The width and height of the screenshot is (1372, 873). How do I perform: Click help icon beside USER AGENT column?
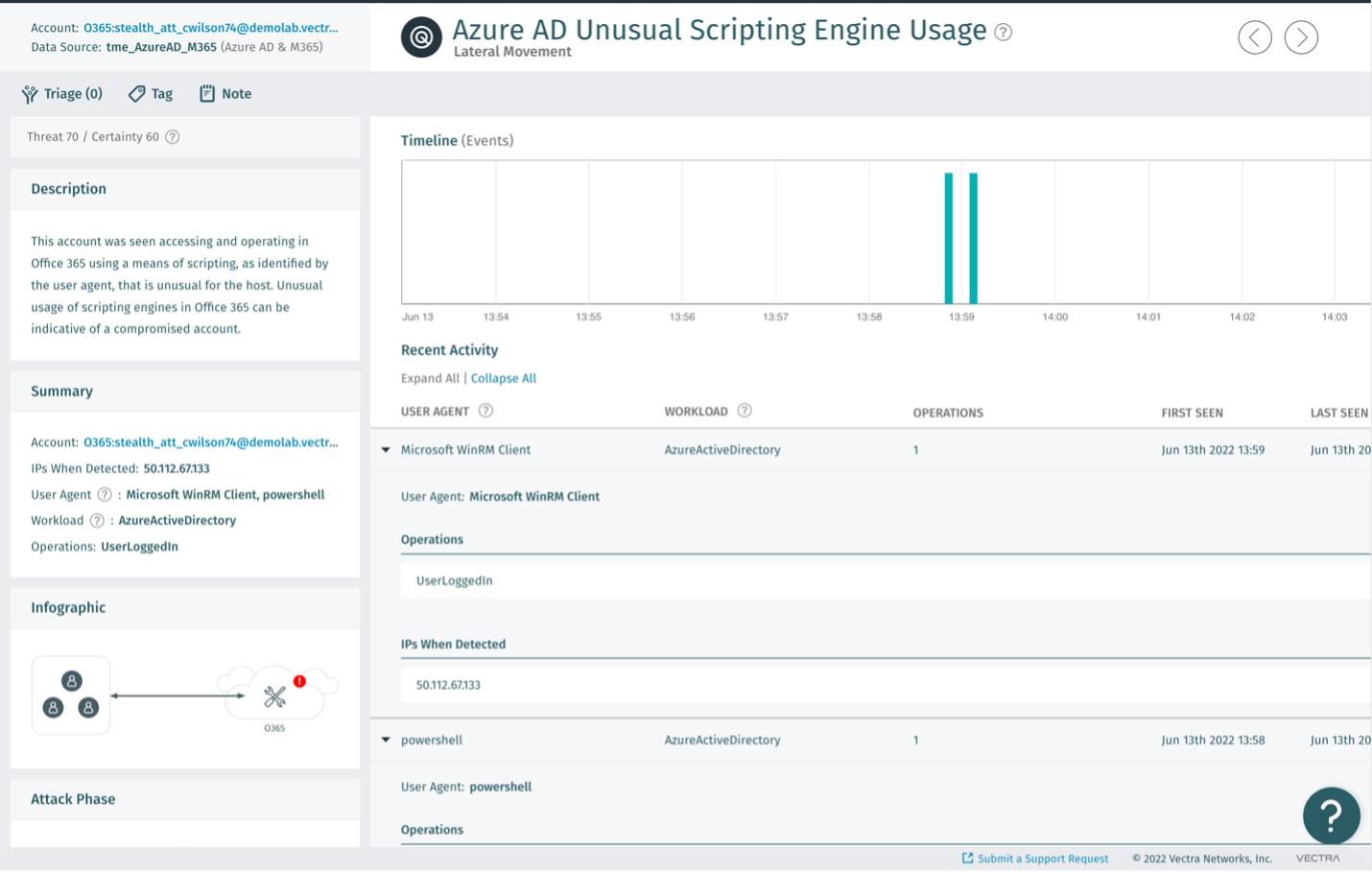[x=485, y=411]
